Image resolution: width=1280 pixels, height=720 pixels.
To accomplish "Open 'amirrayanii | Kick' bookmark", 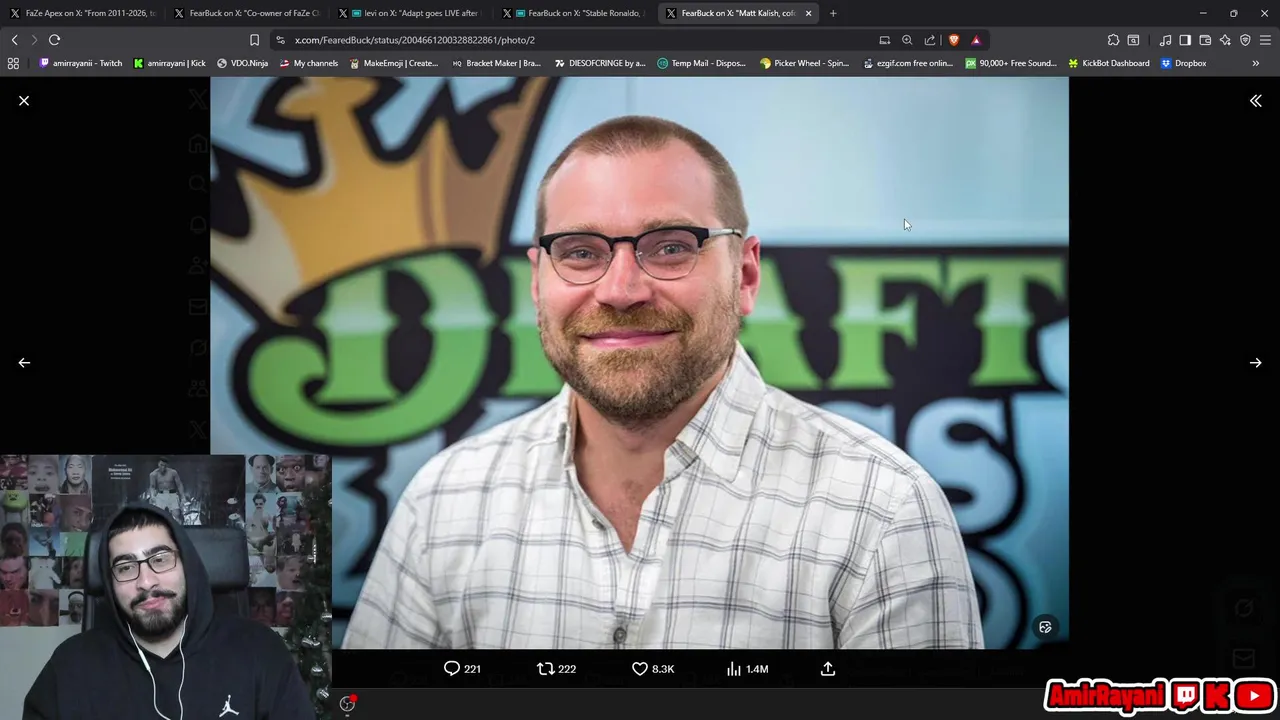I will (x=170, y=63).
